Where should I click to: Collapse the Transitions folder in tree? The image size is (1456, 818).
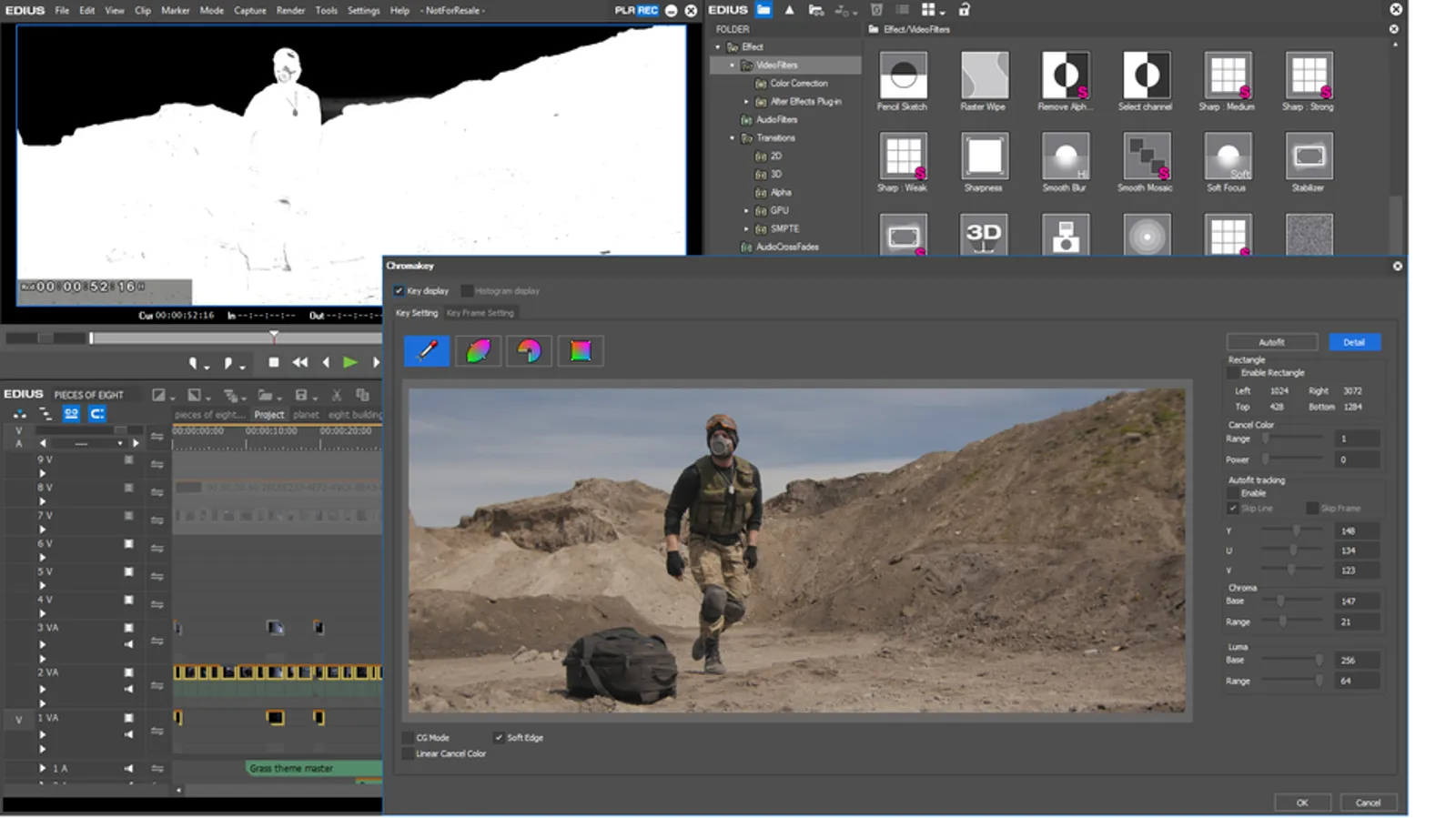732,138
